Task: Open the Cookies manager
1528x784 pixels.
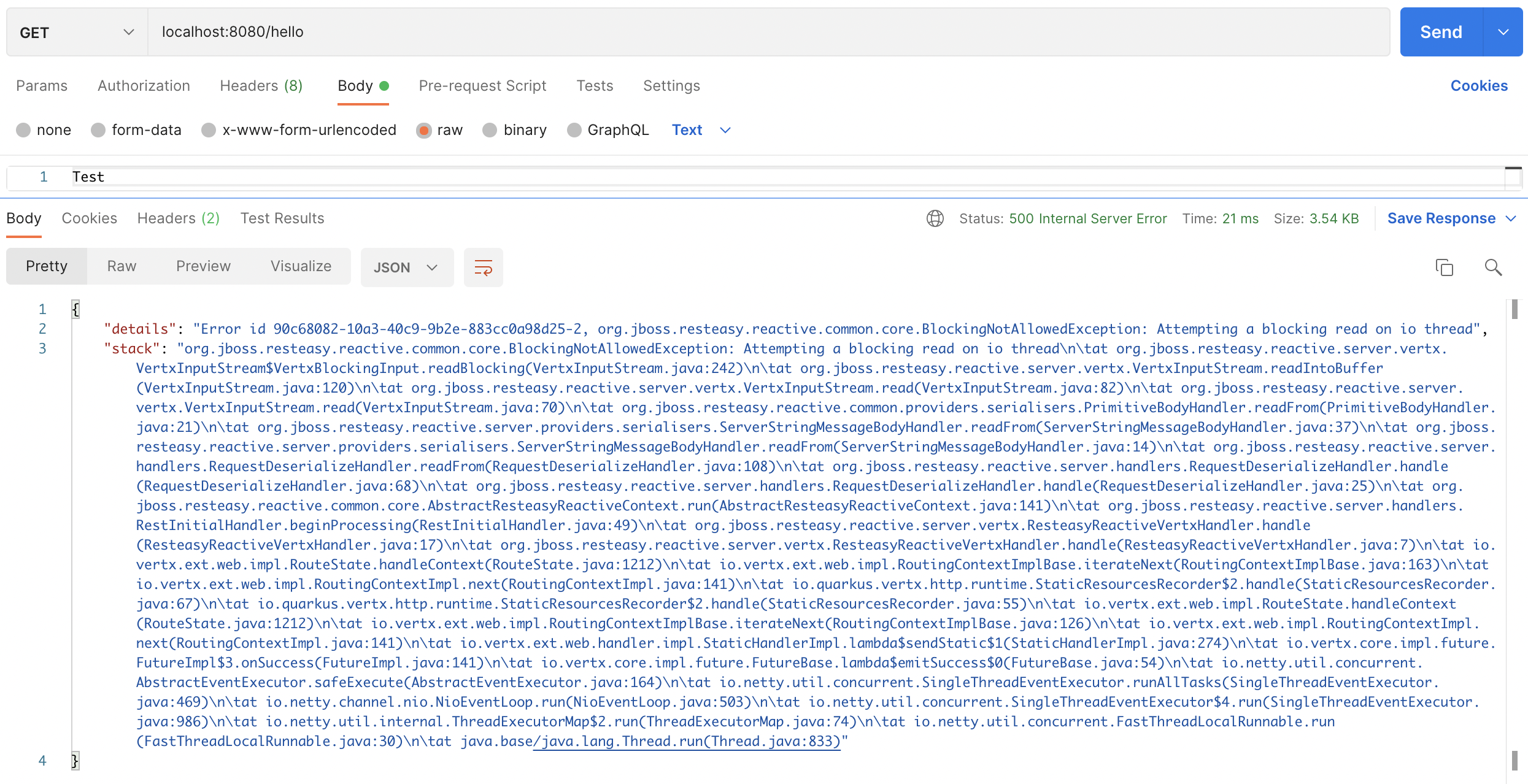Action: pyautogui.click(x=1479, y=86)
